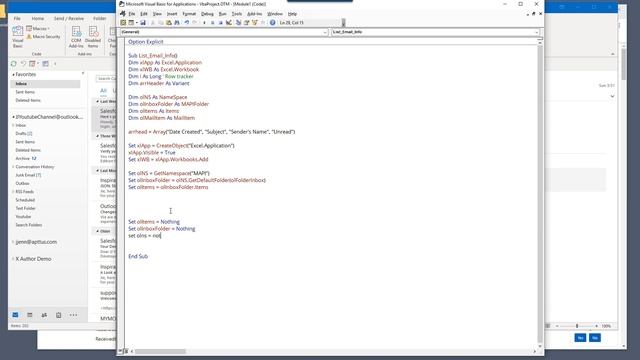Open the Edit menu in VBA editor
Viewport: 640px width, 360px height.
(144, 14)
